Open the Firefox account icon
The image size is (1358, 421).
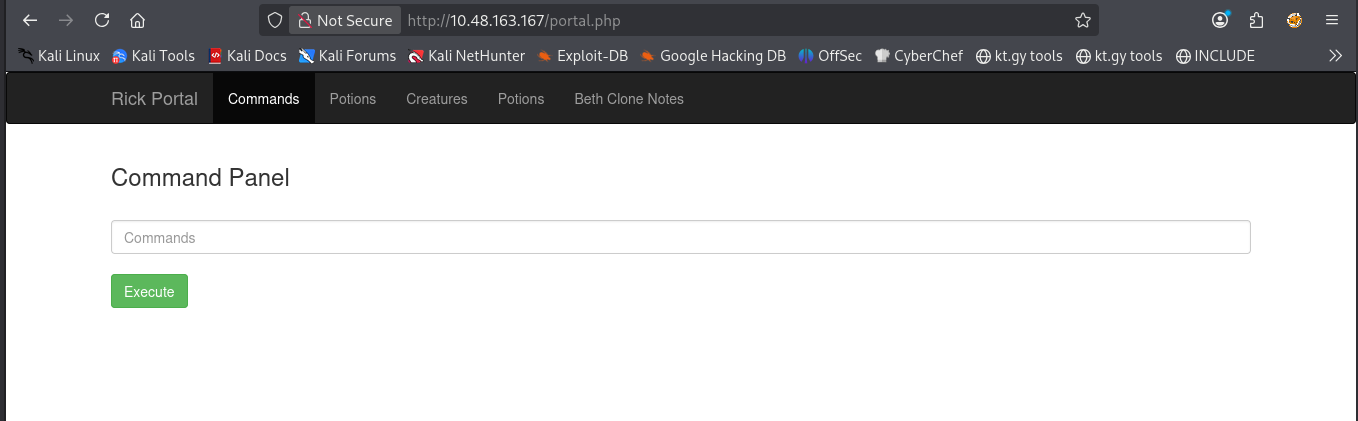pyautogui.click(x=1221, y=20)
